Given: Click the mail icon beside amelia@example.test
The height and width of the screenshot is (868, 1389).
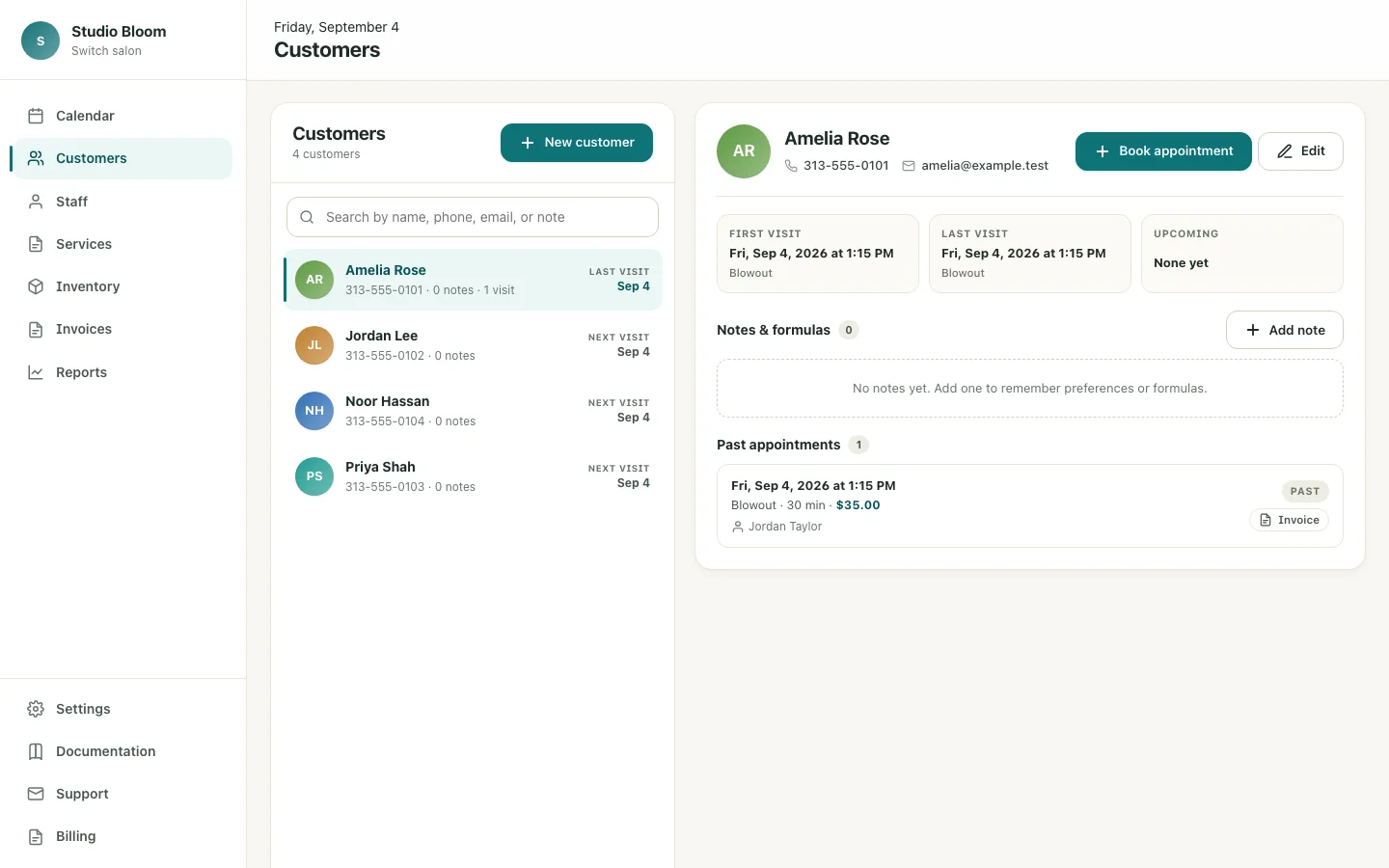Looking at the screenshot, I should (909, 166).
